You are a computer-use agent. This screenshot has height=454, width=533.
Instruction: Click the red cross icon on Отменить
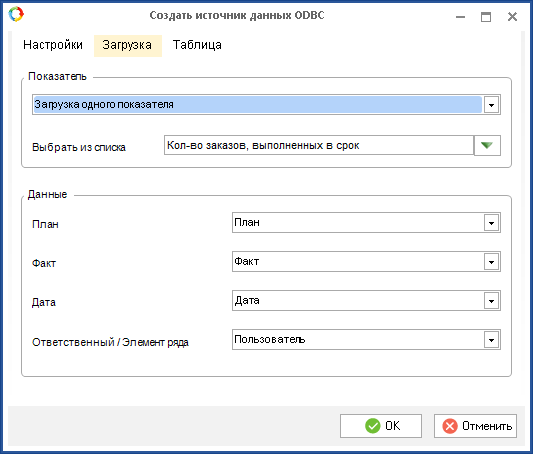[x=450, y=426]
